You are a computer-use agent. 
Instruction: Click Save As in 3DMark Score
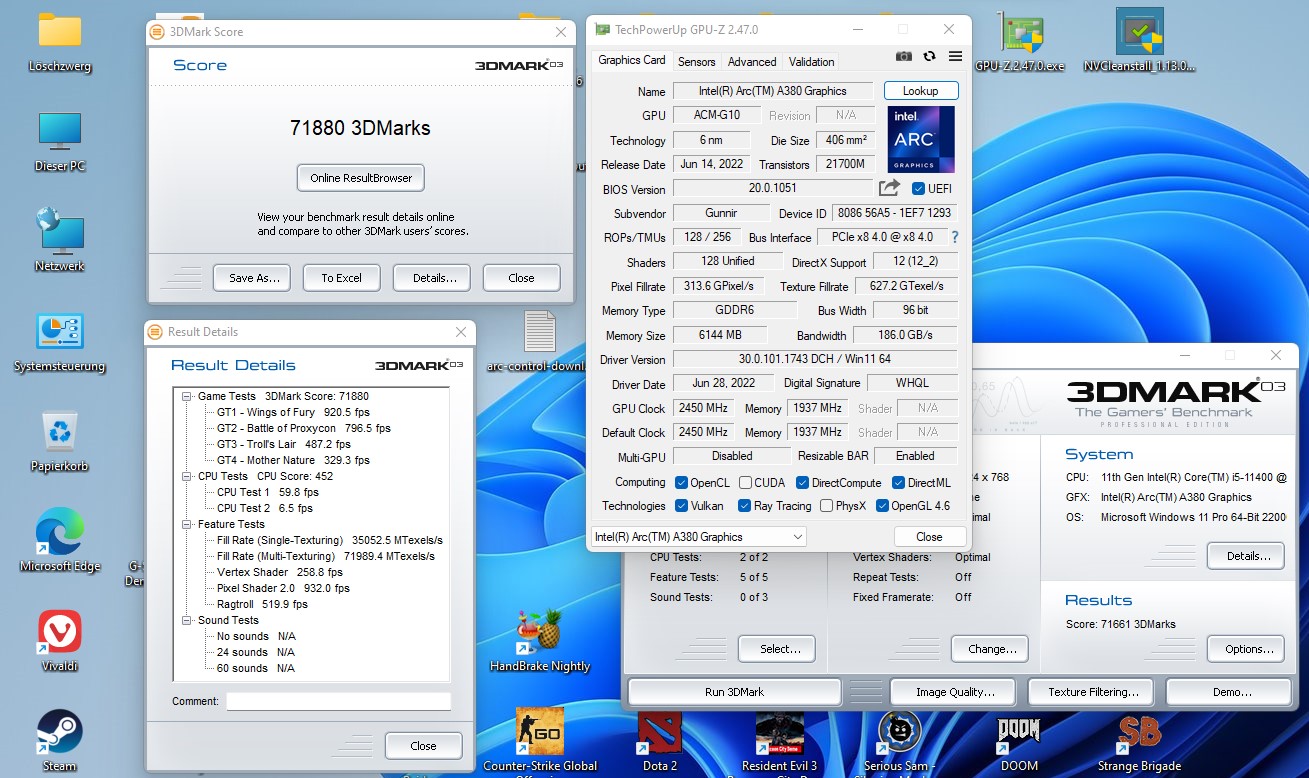coord(254,278)
